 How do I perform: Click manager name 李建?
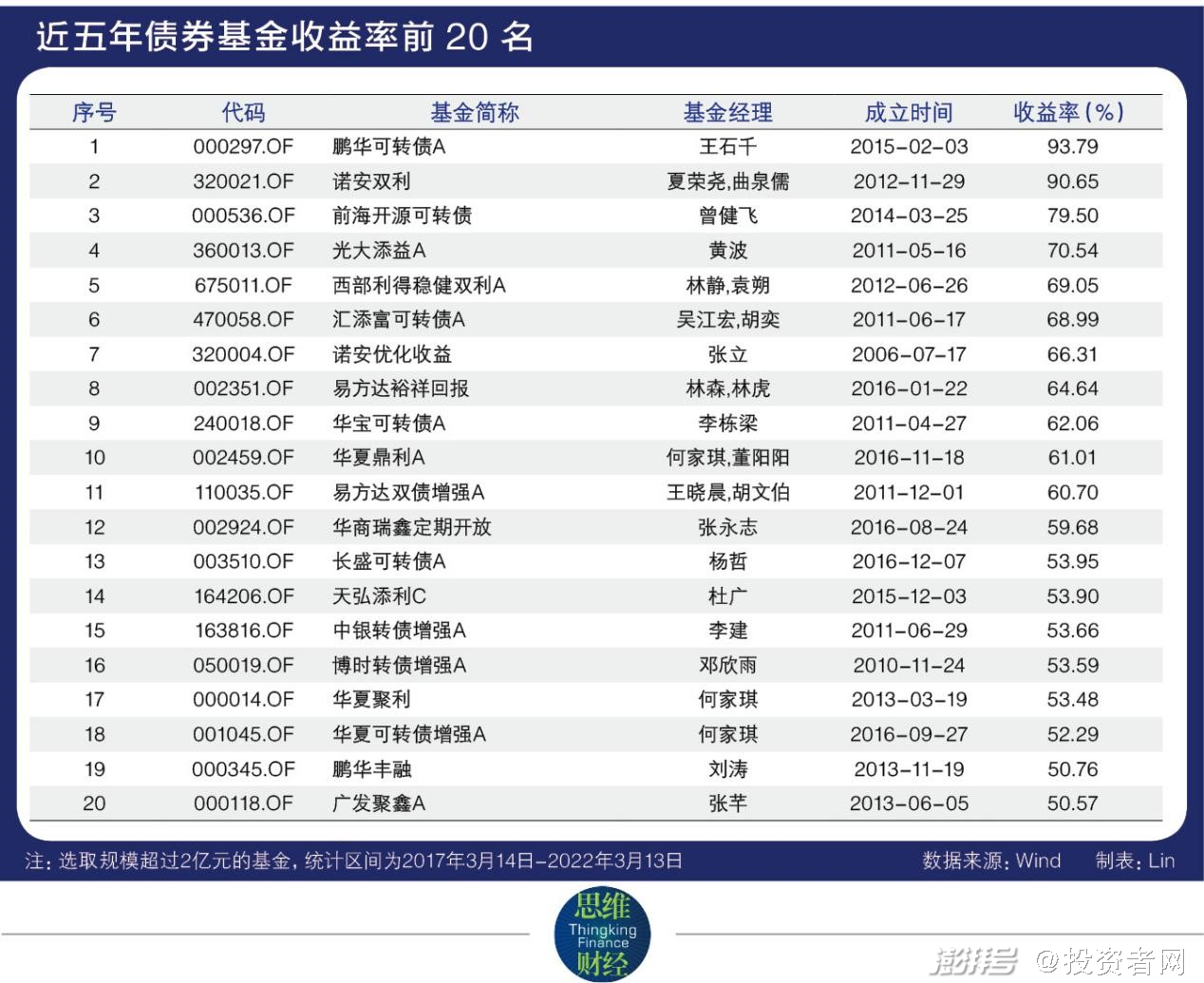(728, 631)
